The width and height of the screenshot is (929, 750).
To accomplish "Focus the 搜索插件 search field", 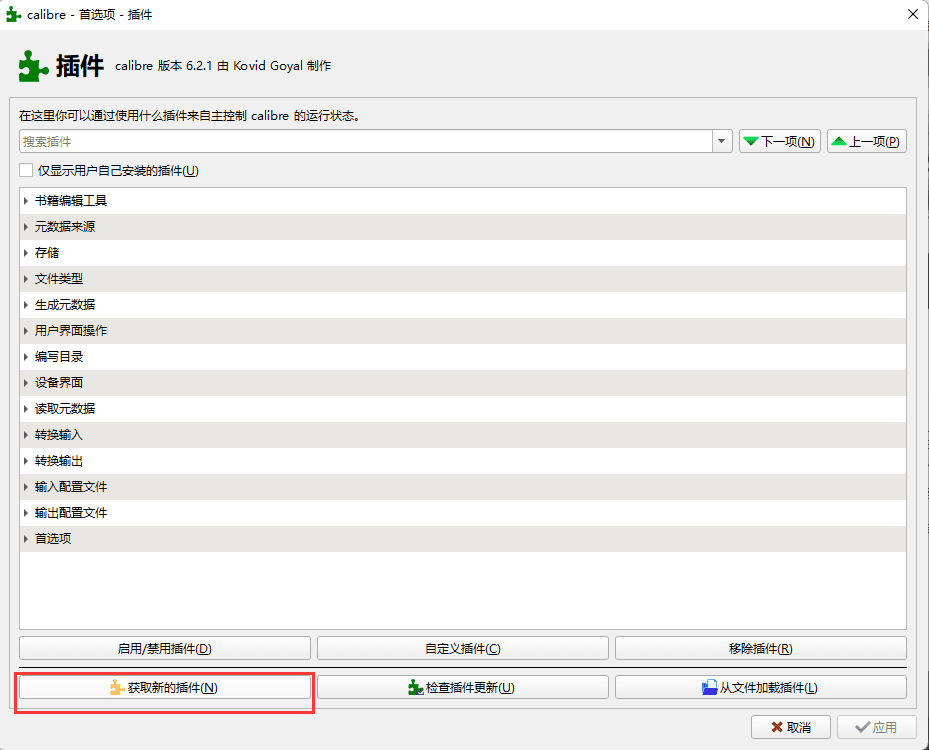I will 365,142.
